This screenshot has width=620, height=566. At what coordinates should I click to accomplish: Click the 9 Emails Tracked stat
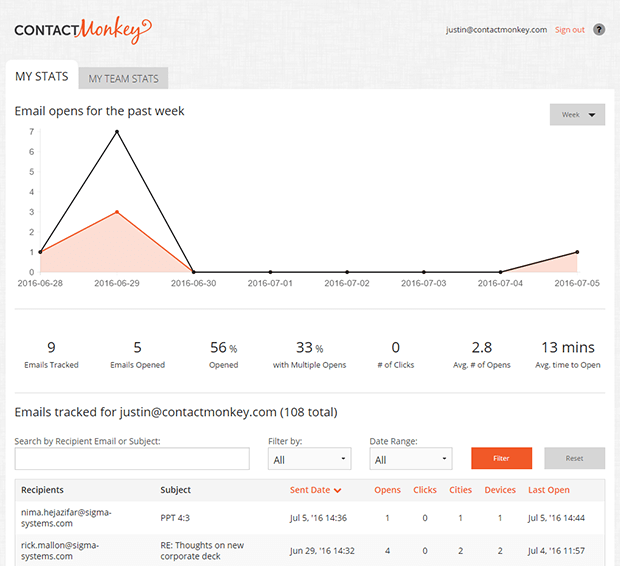click(x=51, y=355)
